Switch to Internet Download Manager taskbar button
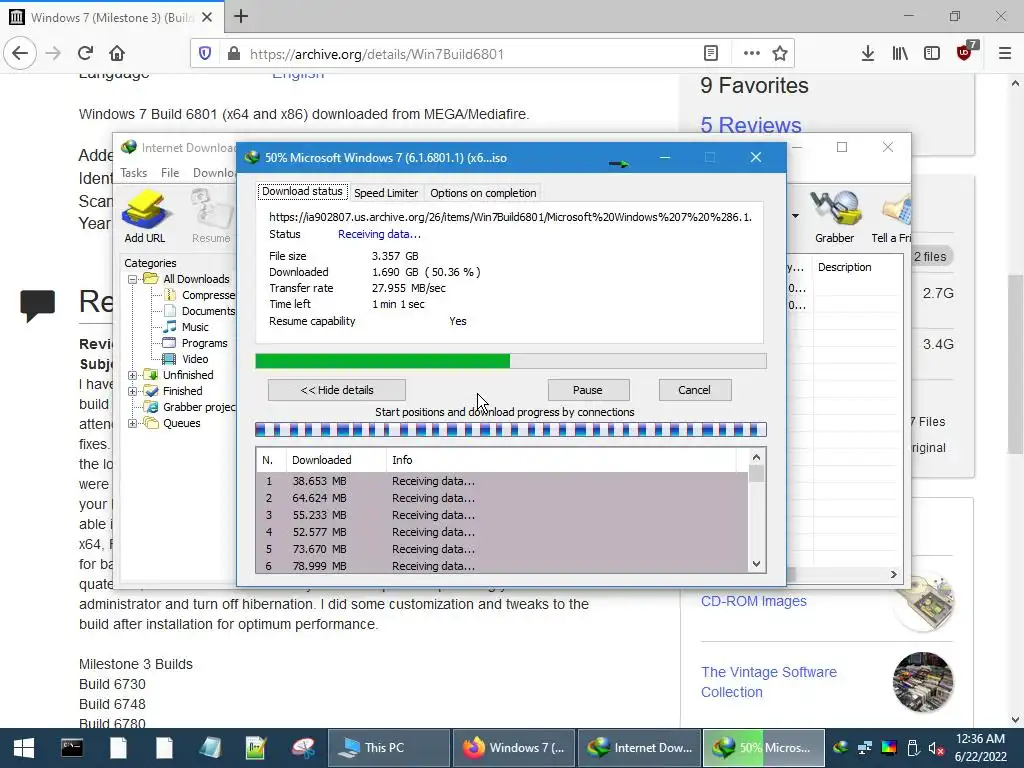 click(x=639, y=748)
